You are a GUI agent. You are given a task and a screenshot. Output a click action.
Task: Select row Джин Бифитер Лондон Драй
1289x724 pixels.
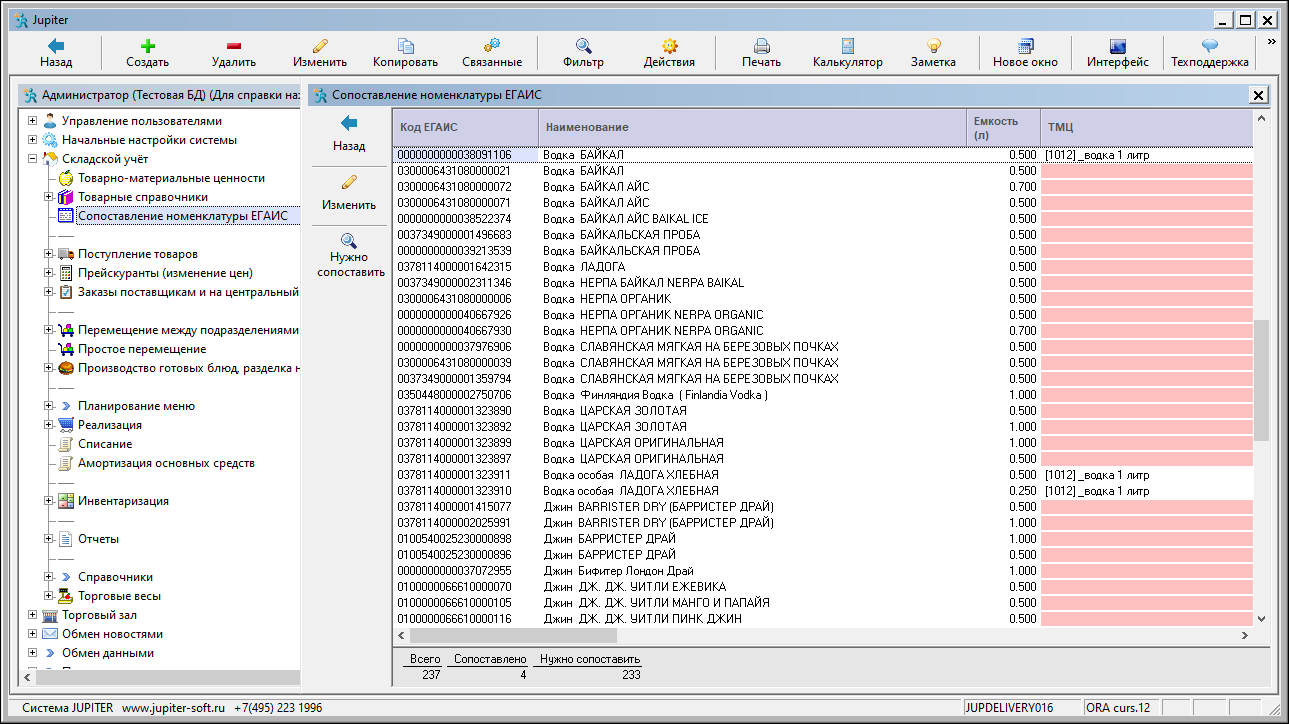(822, 571)
